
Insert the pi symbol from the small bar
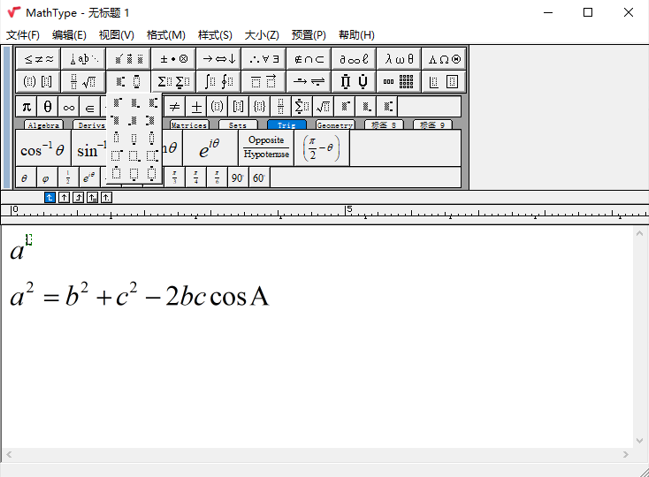coord(27,107)
